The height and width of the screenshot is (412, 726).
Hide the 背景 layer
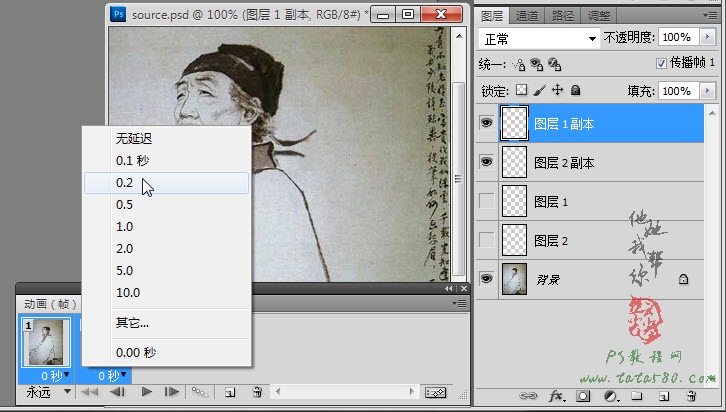[x=486, y=279]
